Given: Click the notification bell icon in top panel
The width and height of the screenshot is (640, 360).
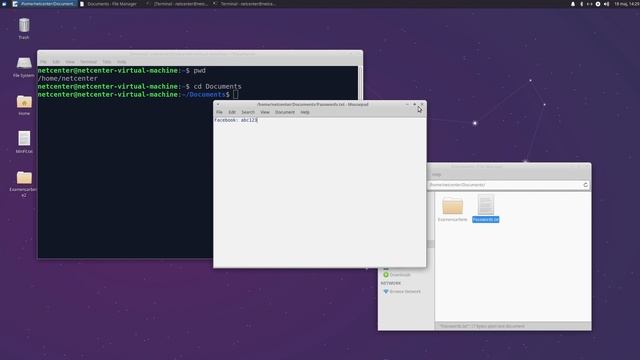Looking at the screenshot, I should [x=573, y=4].
